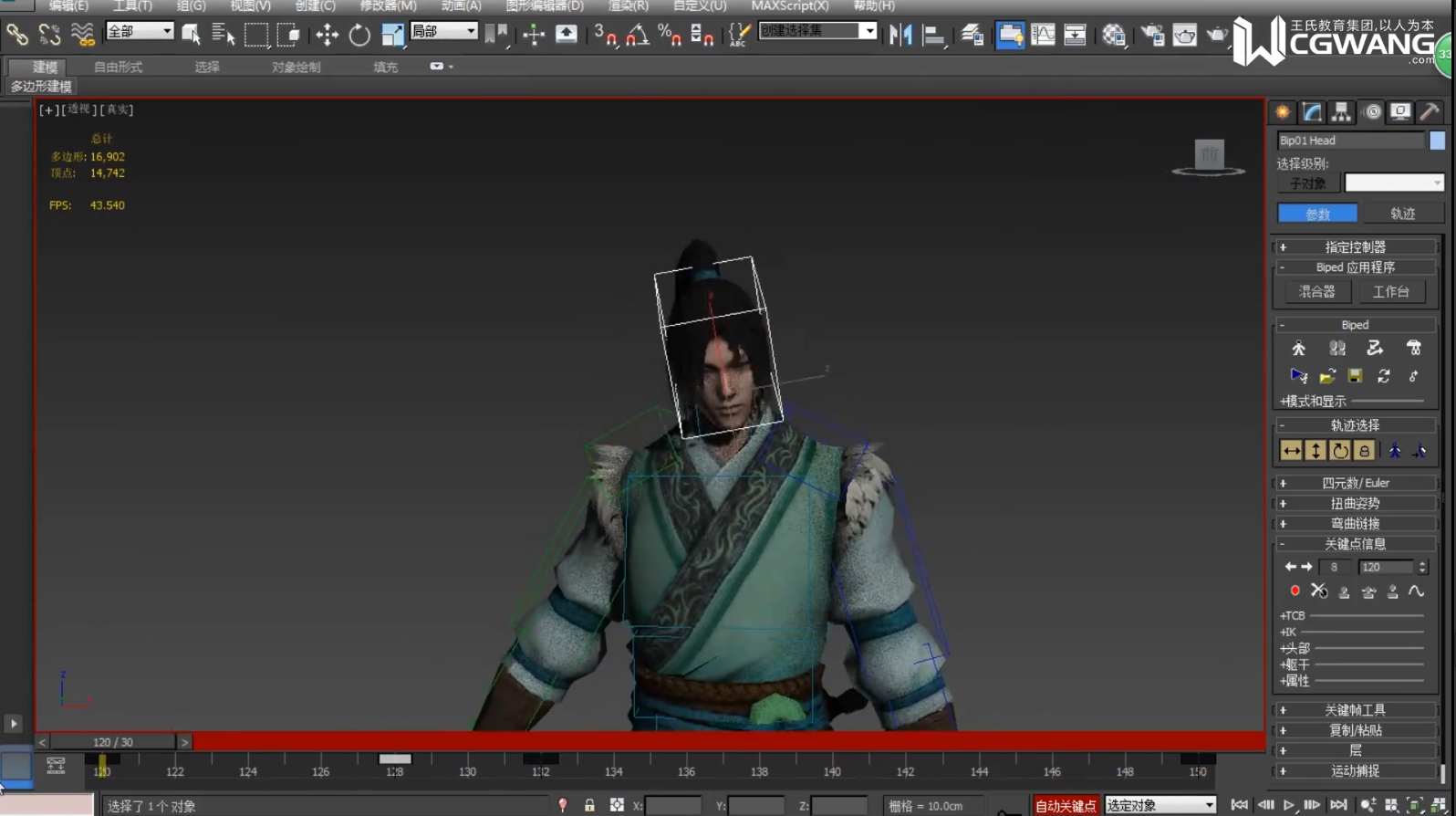Open the Curve Editor icon
This screenshot has width=1456, height=816.
[1043, 35]
